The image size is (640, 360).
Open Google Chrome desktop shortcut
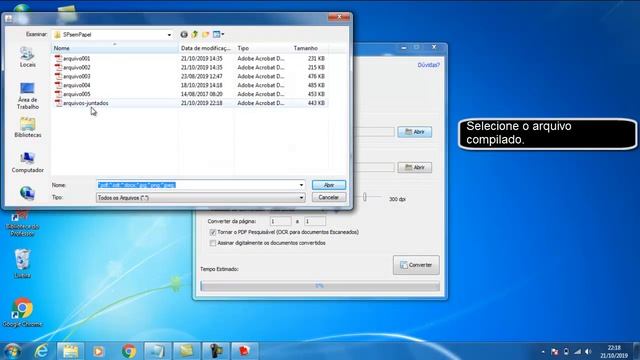tap(22, 313)
